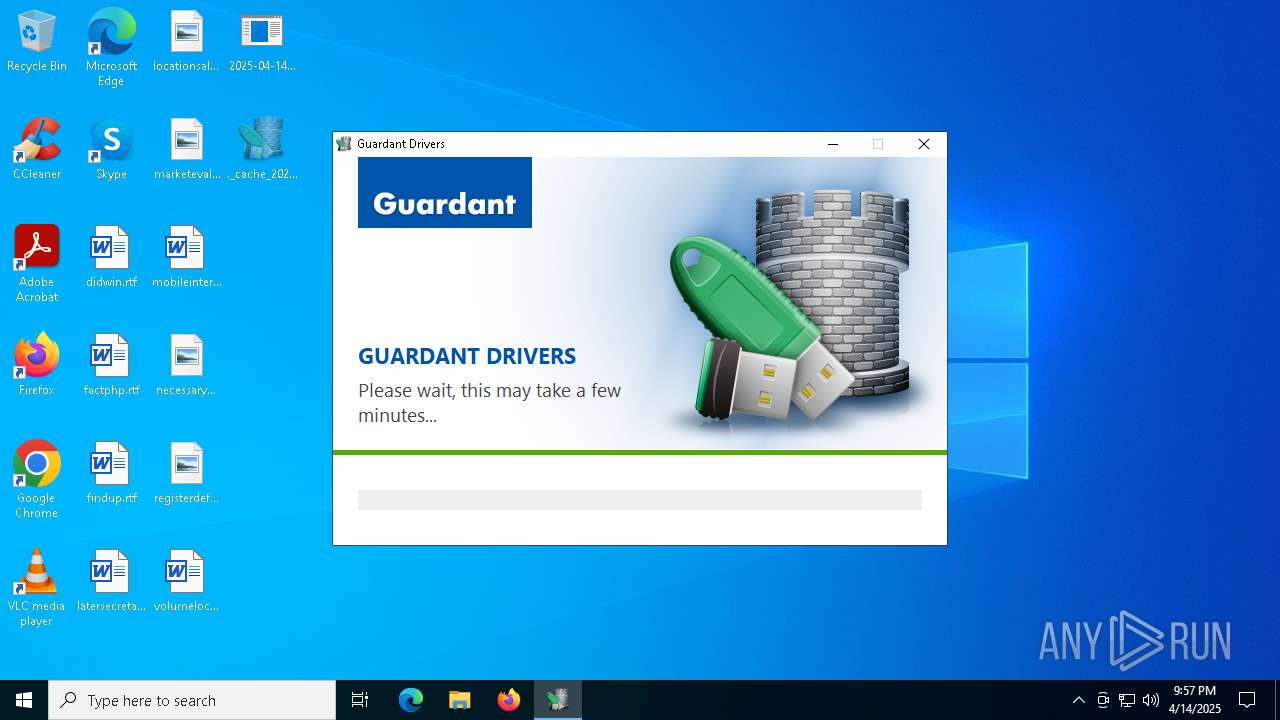Open the Action Center notifications icon
Viewport: 1280px width, 720px height.
(1247, 700)
